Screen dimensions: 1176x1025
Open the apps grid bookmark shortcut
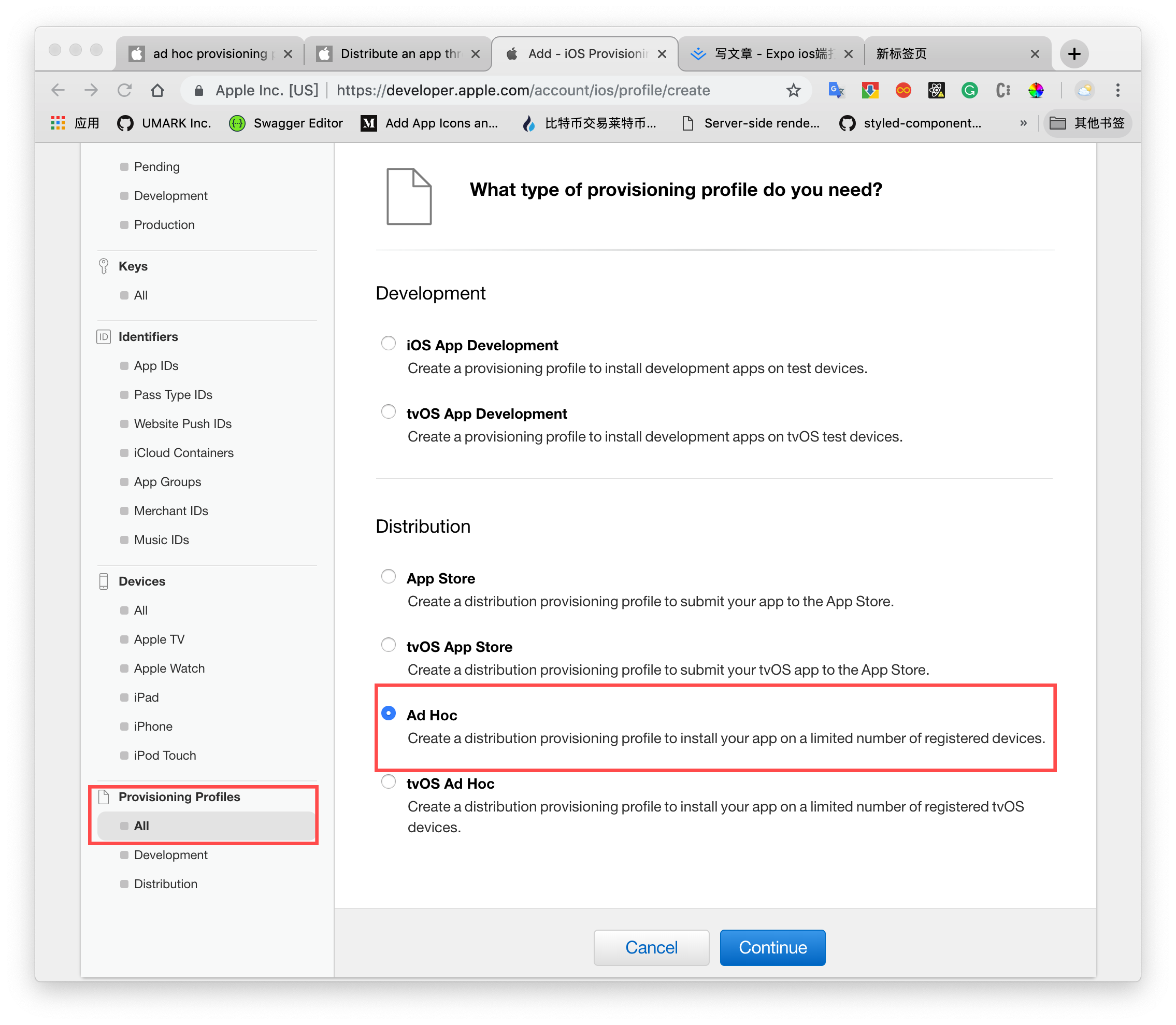pyautogui.click(x=58, y=123)
